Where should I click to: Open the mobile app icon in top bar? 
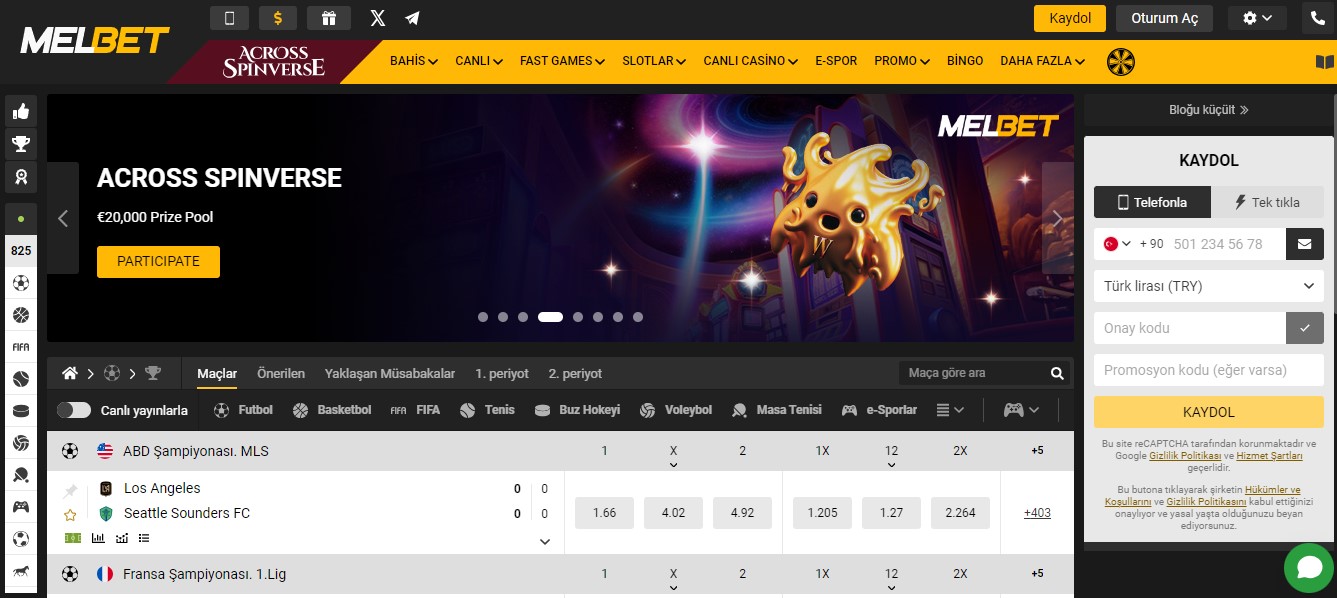click(229, 18)
